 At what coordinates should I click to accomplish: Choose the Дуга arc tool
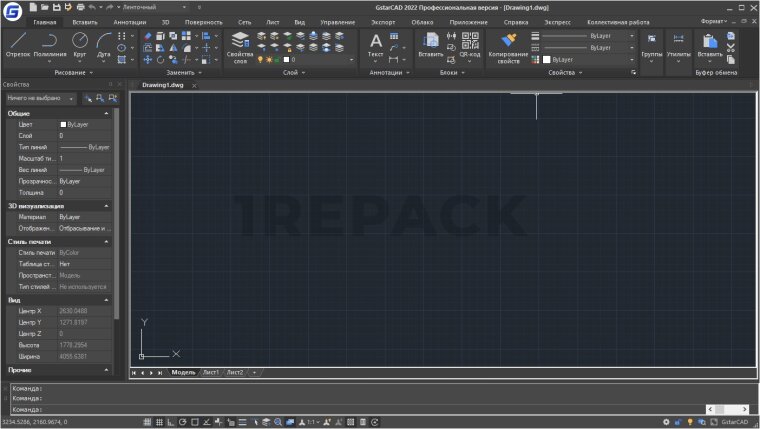point(104,44)
